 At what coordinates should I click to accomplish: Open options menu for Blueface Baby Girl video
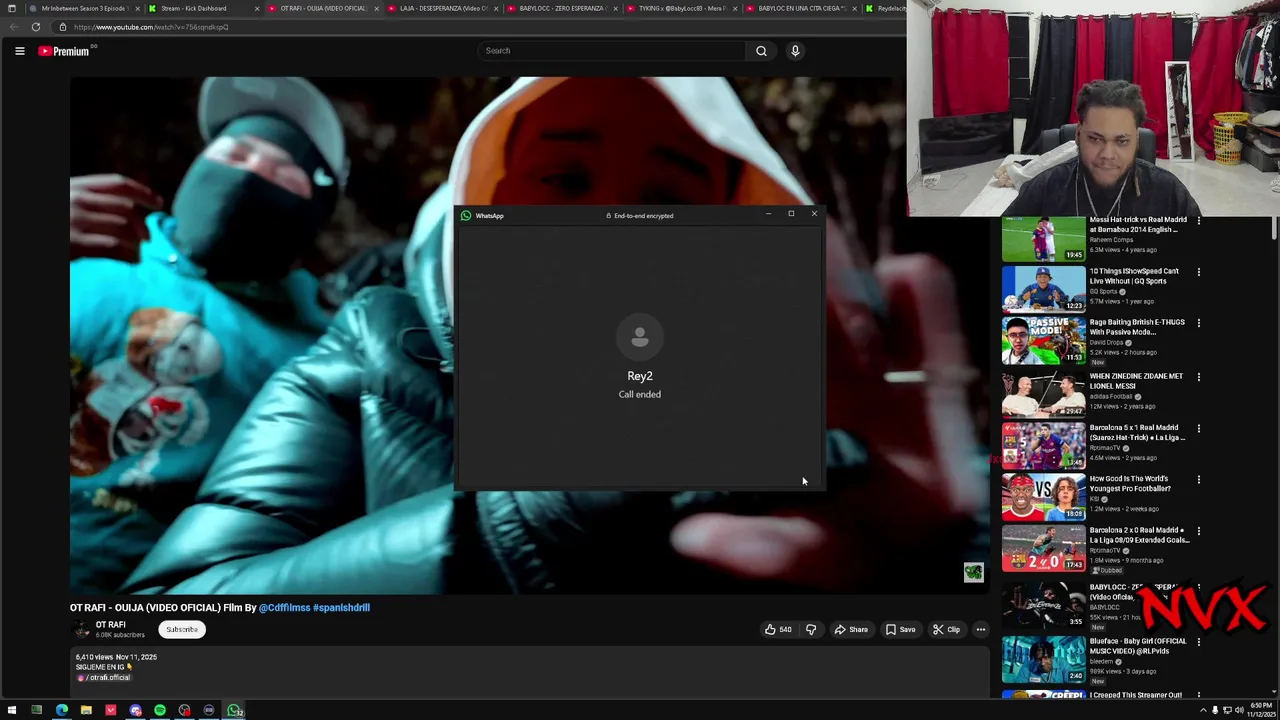(1199, 642)
